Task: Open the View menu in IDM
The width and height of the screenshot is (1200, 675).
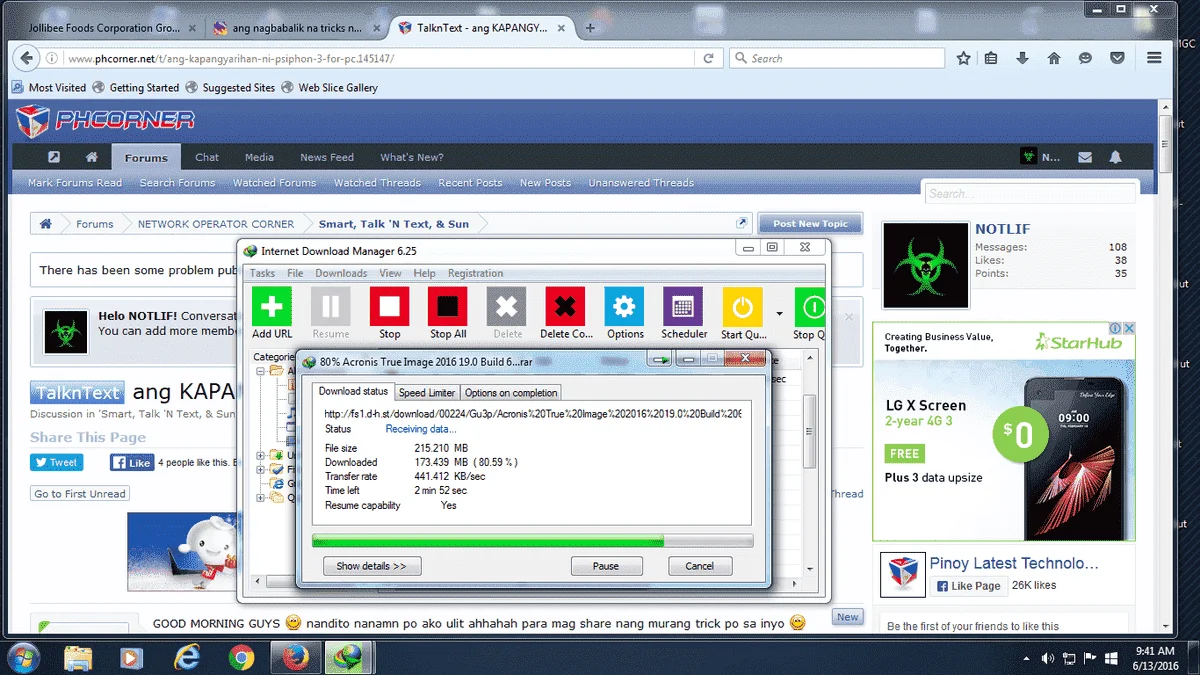Action: click(x=390, y=273)
